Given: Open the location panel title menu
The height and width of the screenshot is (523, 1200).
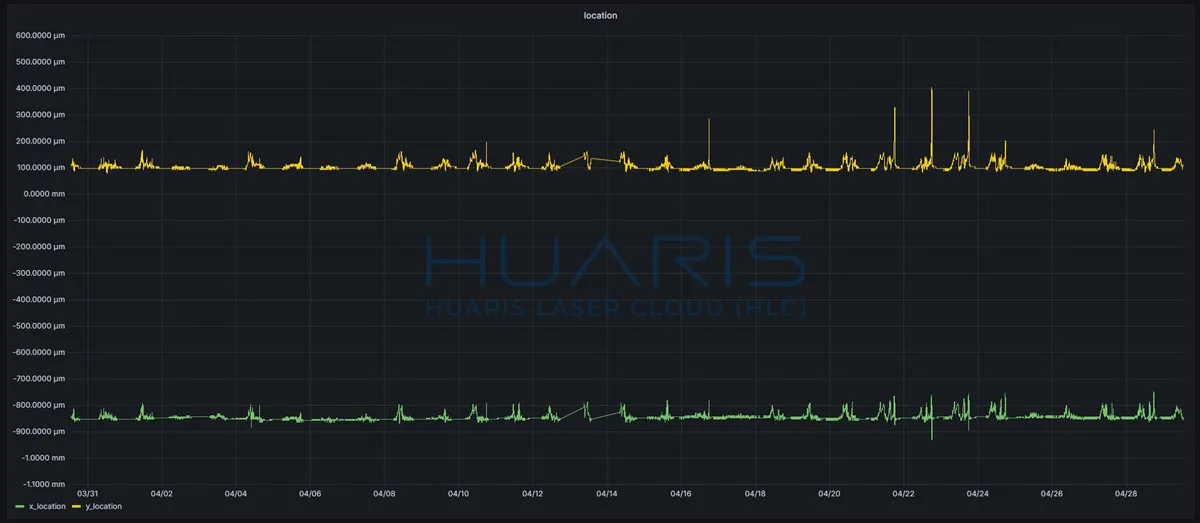Looking at the screenshot, I should point(600,15).
